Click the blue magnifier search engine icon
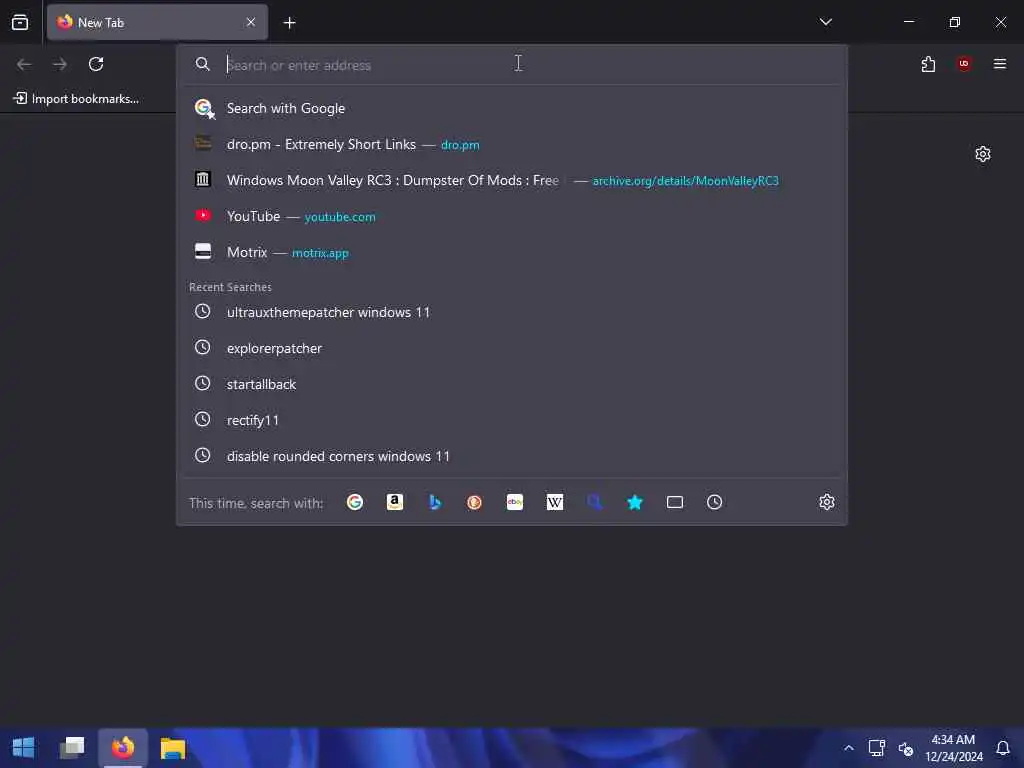Image resolution: width=1024 pixels, height=768 pixels. (594, 502)
